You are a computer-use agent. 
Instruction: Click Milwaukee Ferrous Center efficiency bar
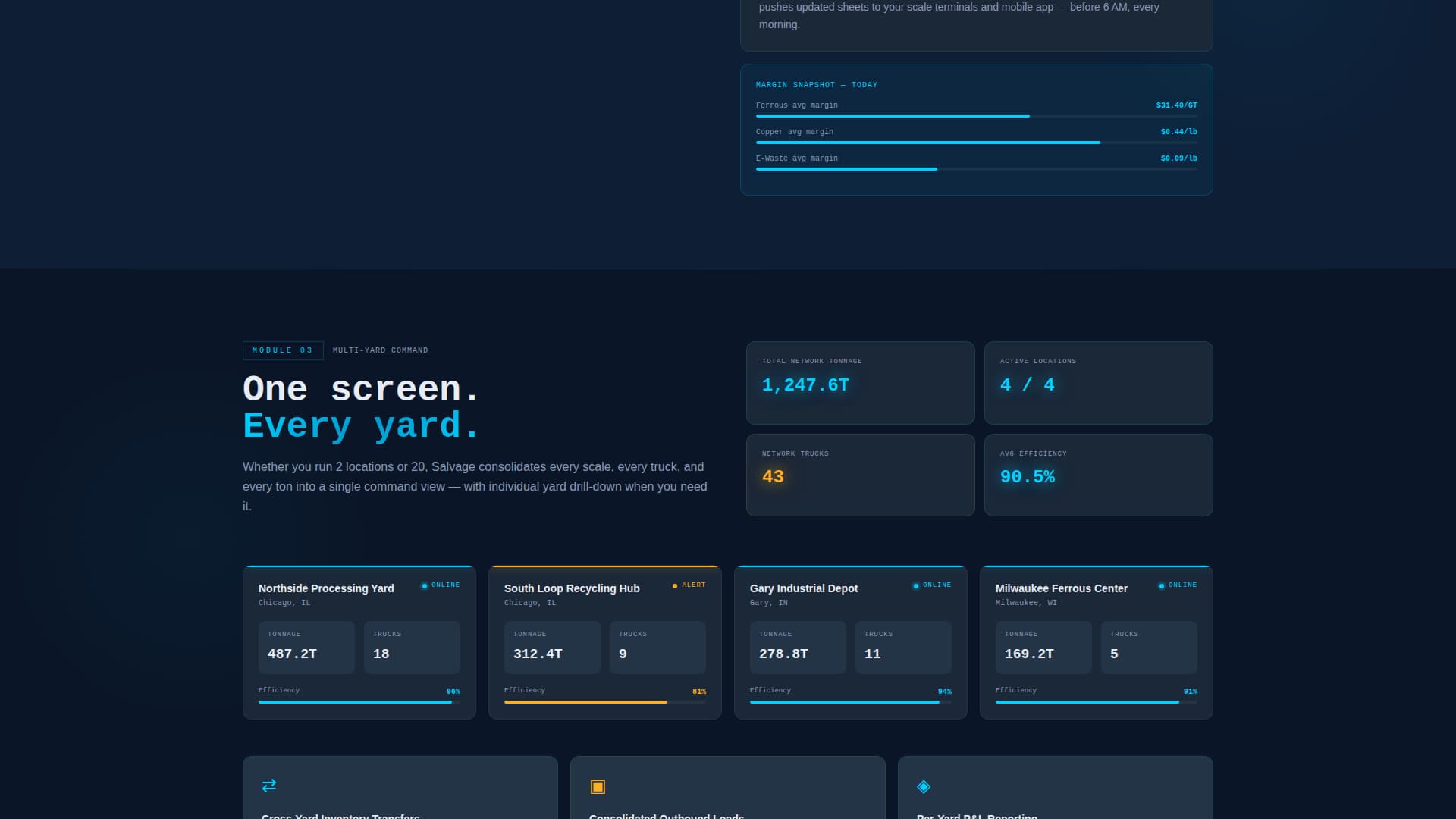1097,702
